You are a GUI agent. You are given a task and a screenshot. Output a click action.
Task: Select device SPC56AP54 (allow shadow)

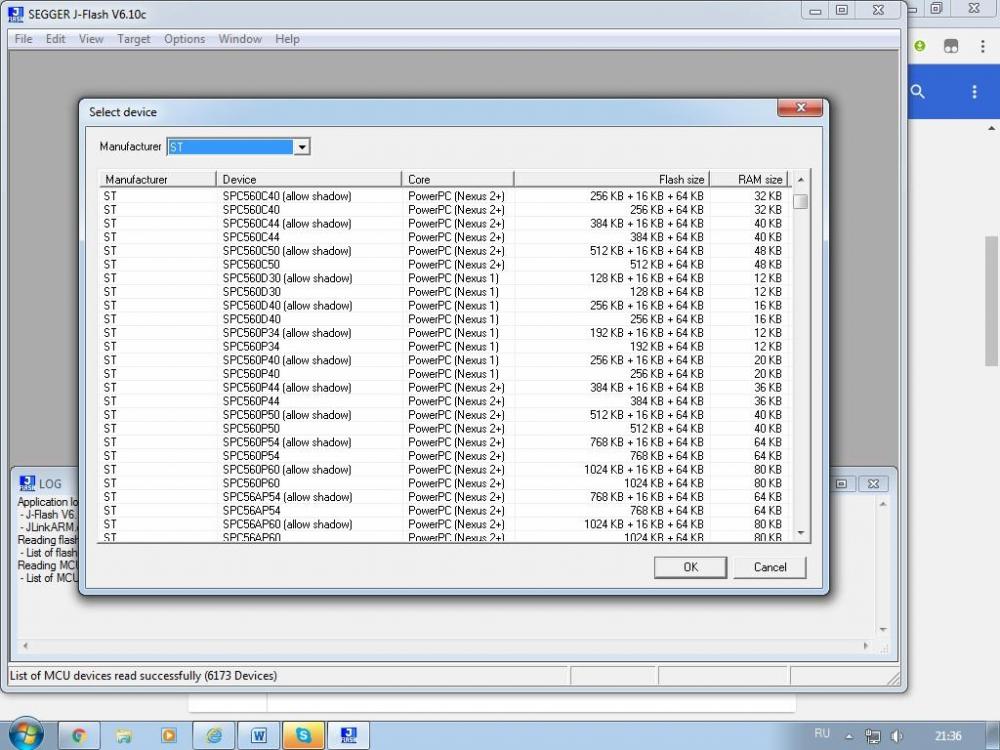click(x=445, y=497)
